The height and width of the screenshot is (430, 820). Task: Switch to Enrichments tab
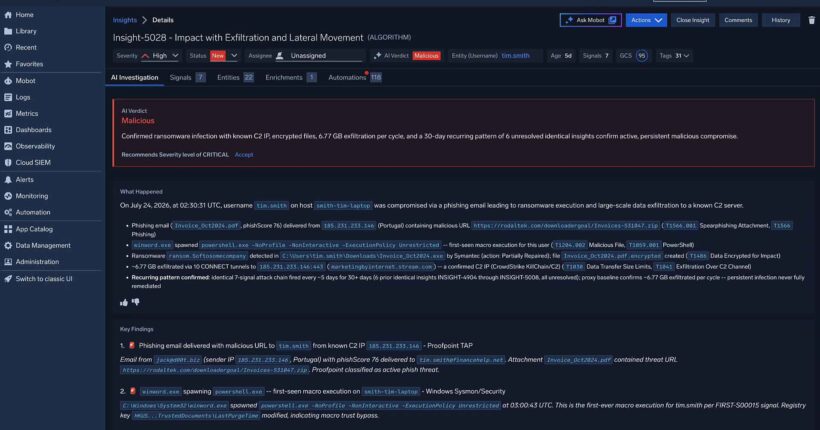point(290,77)
